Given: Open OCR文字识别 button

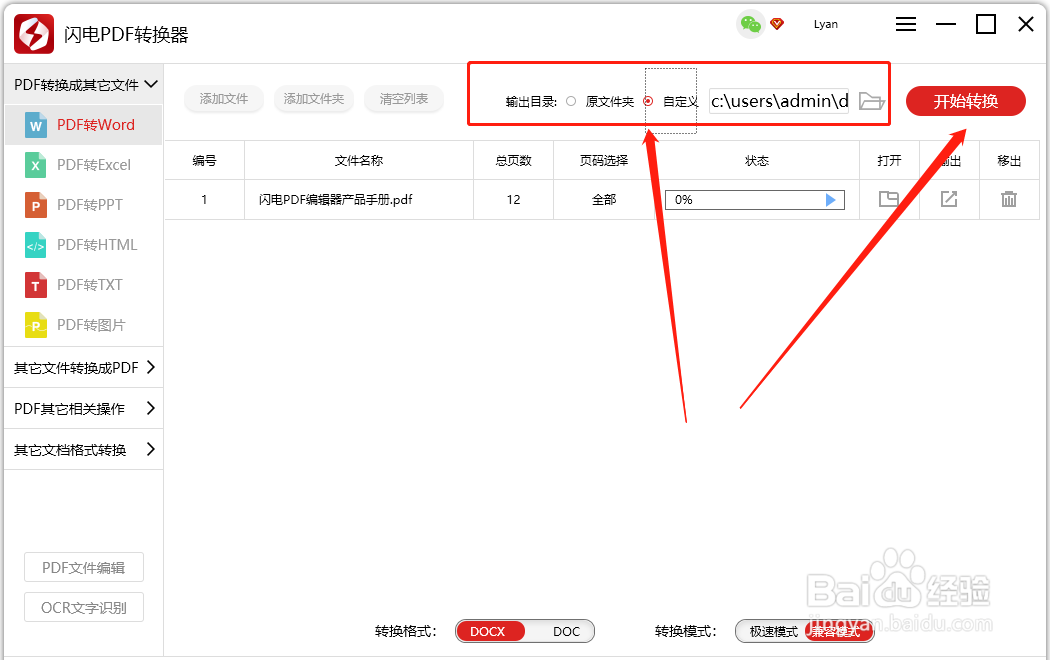Looking at the screenshot, I should (84, 608).
